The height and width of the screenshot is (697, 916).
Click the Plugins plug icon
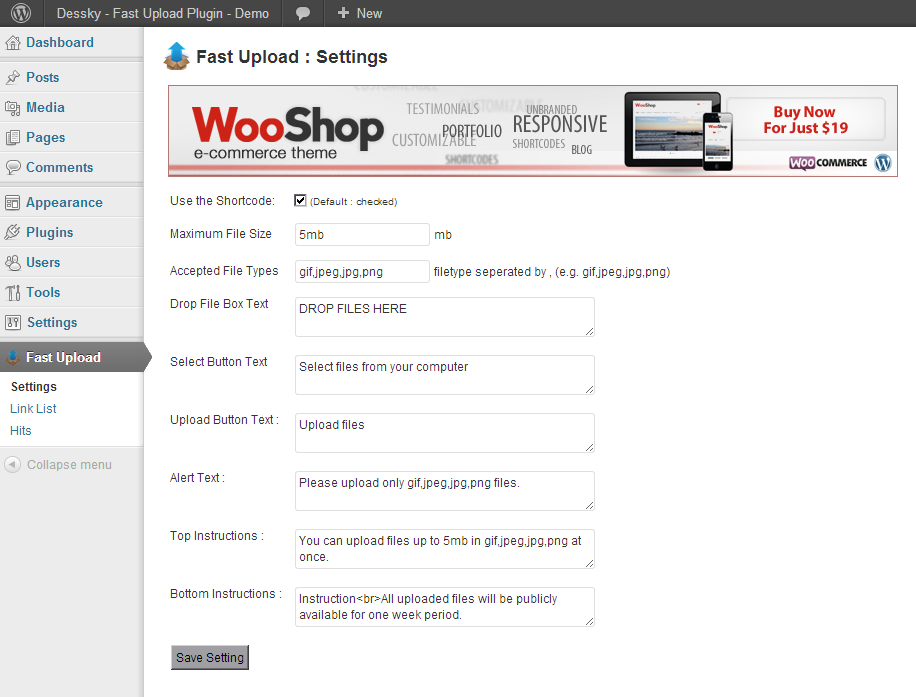[13, 233]
